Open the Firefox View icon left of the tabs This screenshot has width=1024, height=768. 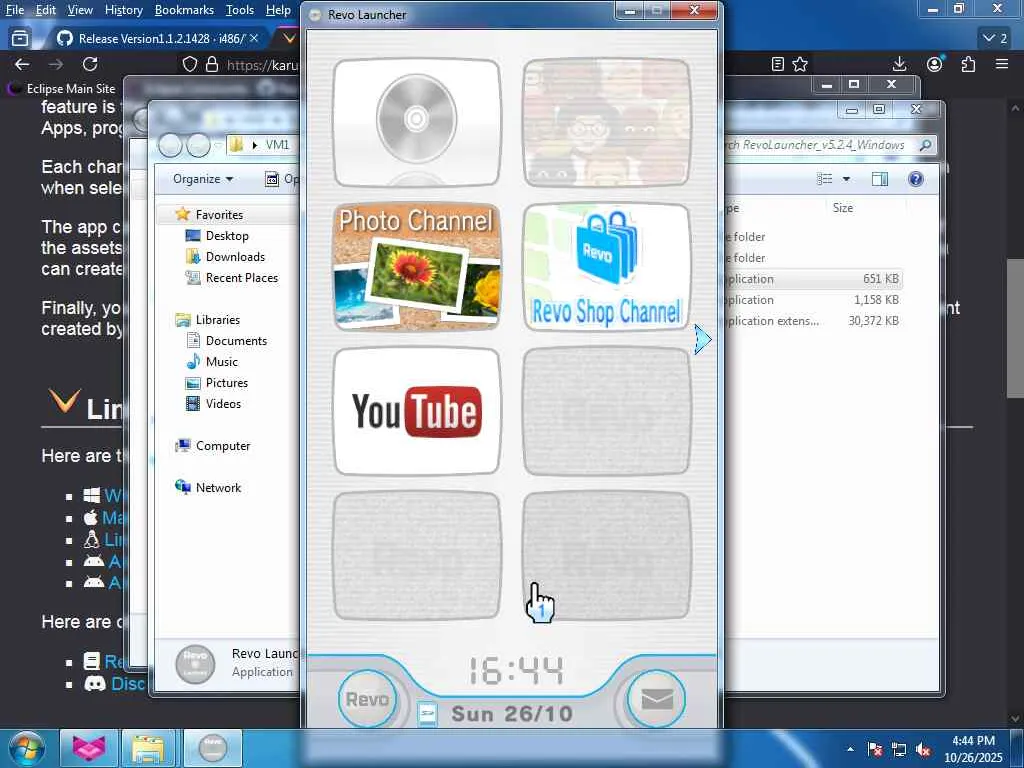[20, 39]
